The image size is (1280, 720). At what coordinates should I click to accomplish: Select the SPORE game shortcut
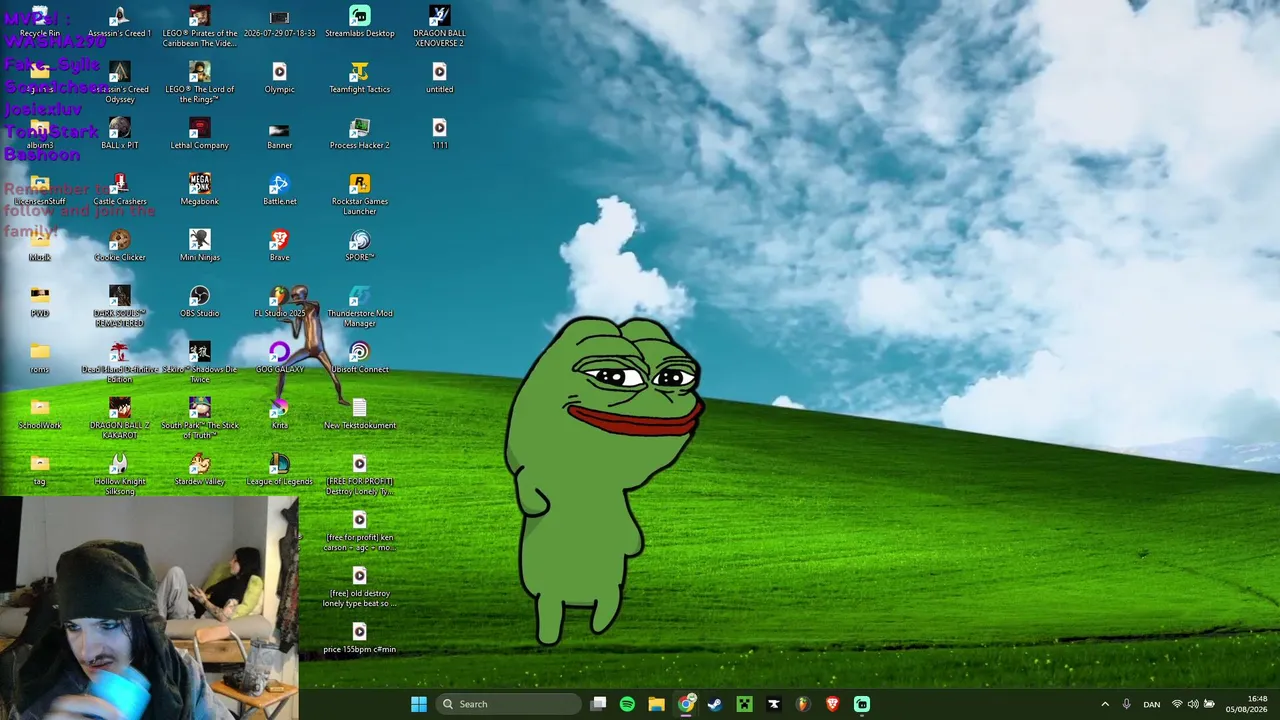[359, 247]
